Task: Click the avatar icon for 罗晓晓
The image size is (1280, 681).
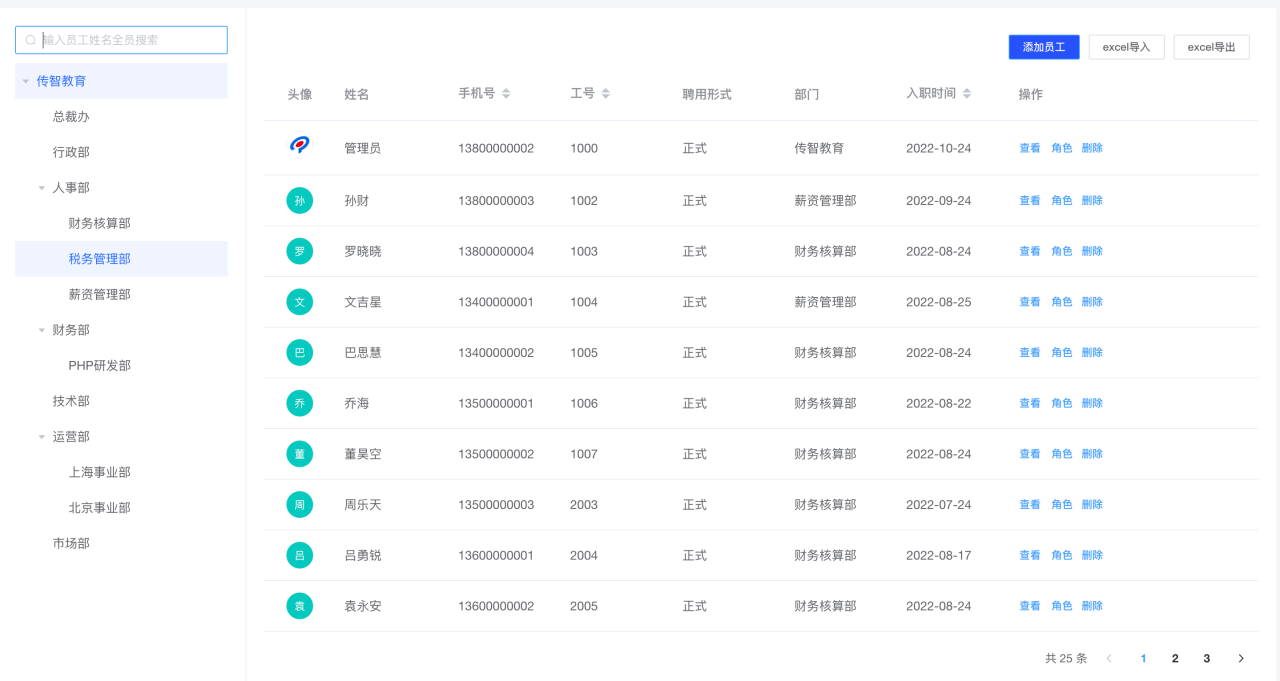Action: (299, 252)
